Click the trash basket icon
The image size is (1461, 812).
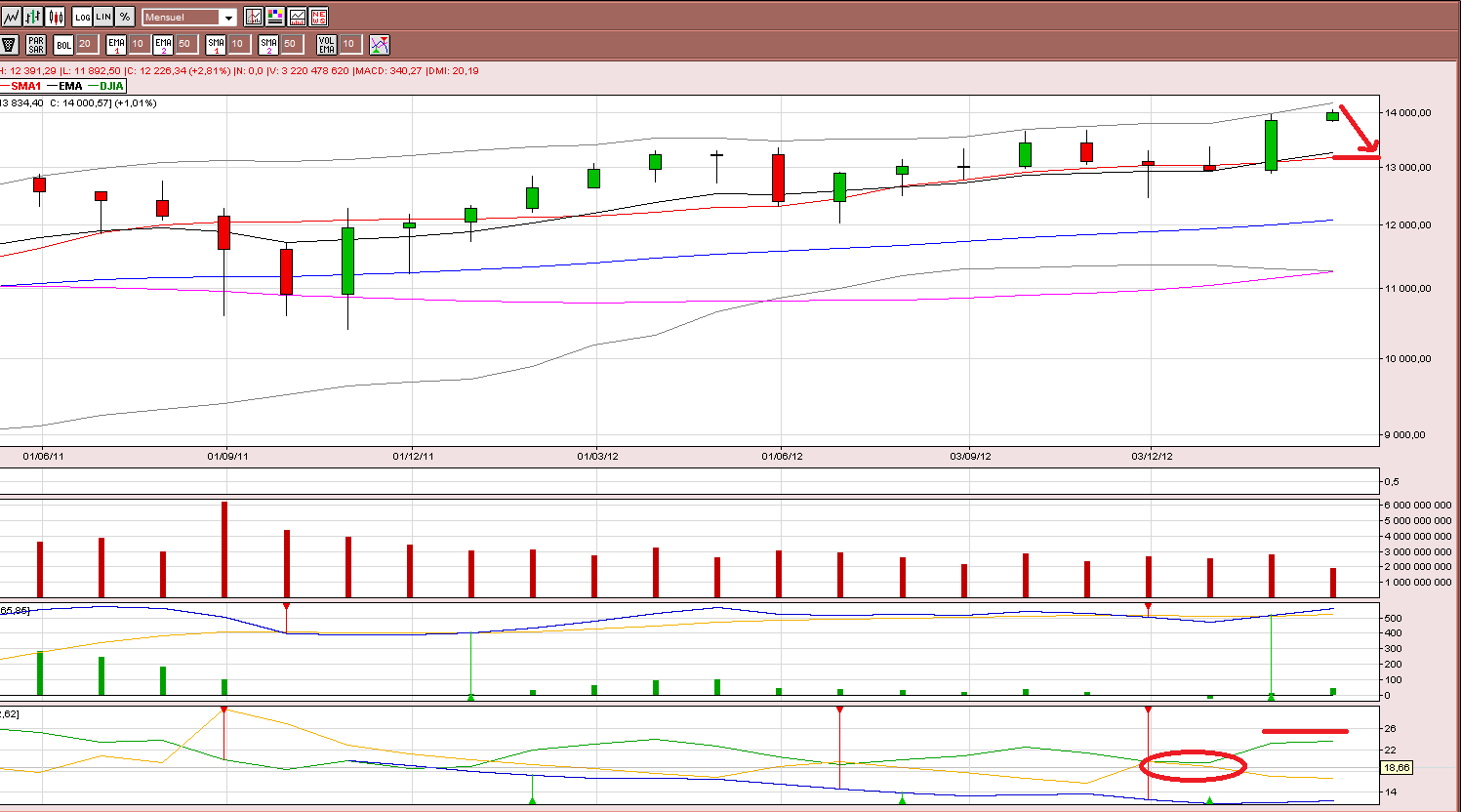[9, 44]
